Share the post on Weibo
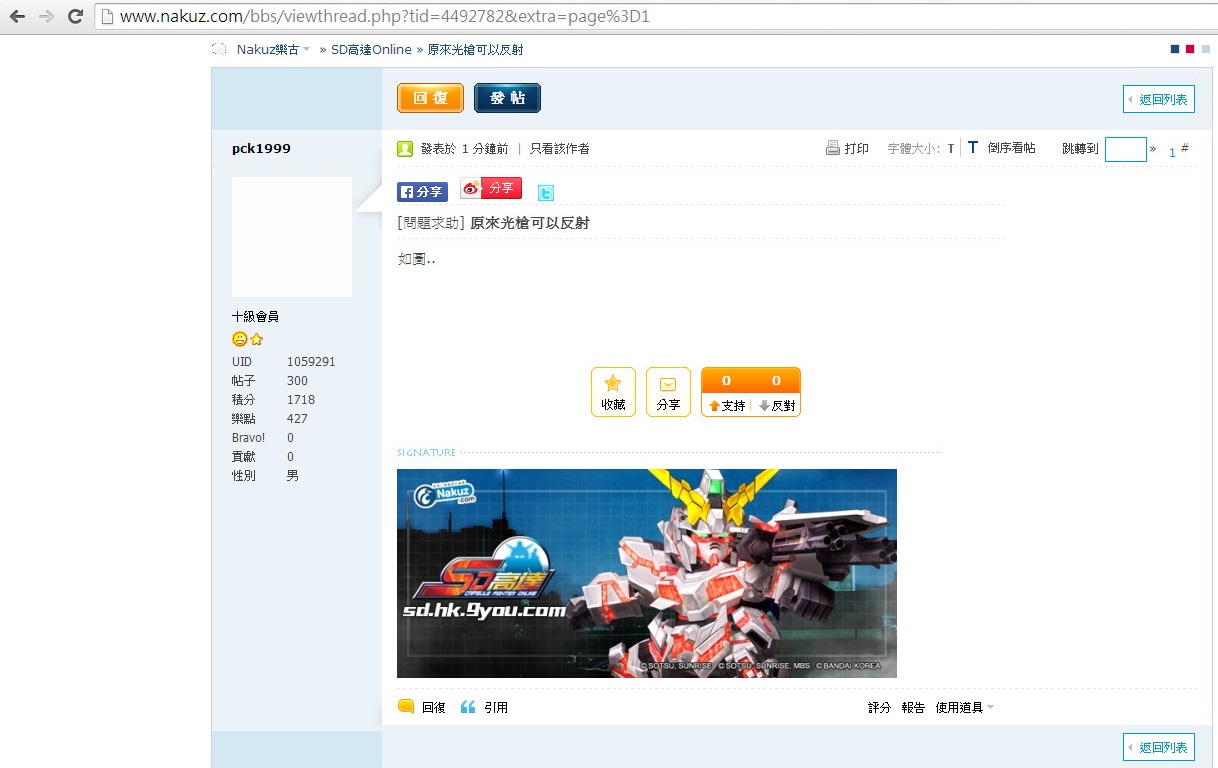This screenshot has width=1218, height=768. [491, 188]
